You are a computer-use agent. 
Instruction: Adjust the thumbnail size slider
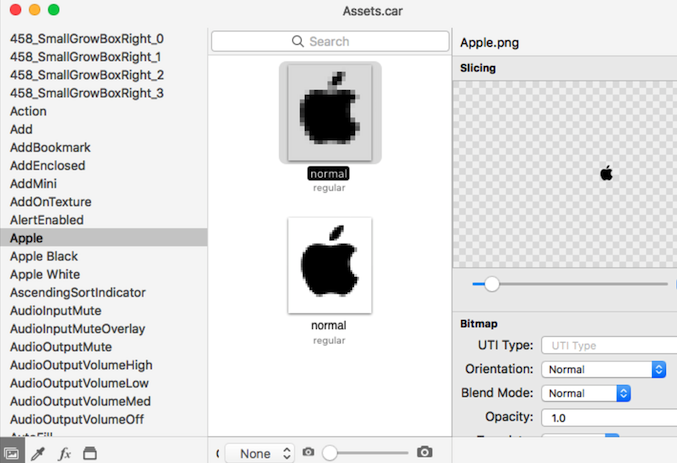[x=330, y=453]
